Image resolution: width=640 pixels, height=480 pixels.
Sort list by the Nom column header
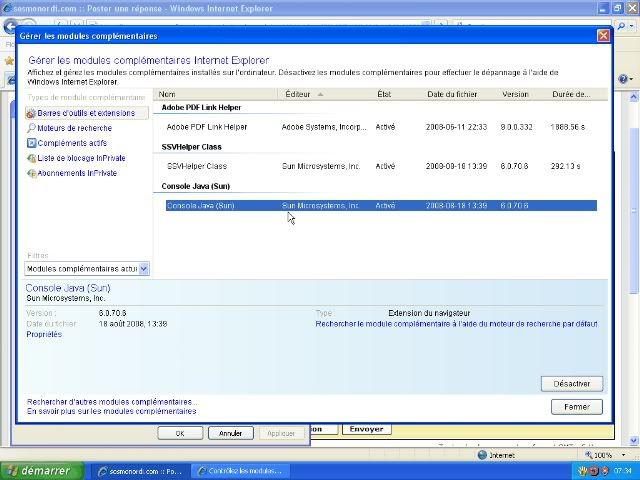tap(215, 94)
